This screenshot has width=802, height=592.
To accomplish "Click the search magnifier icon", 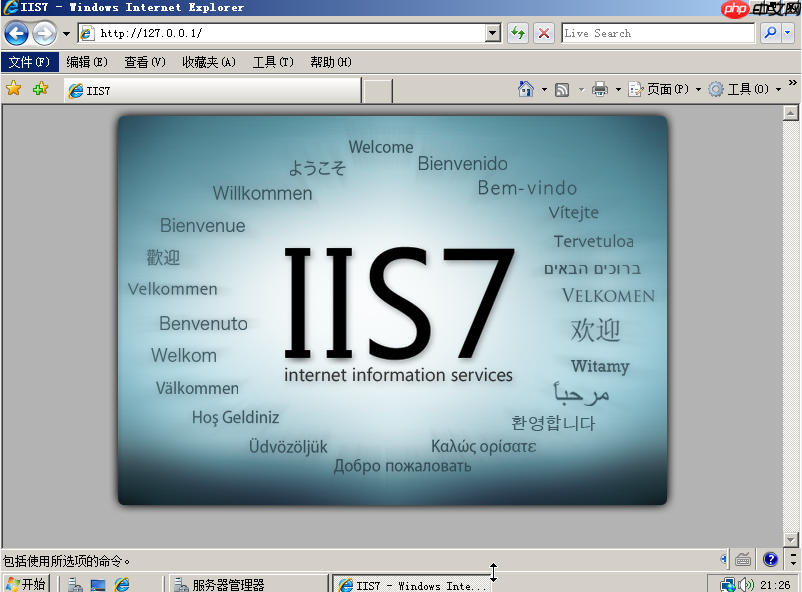I will 770,33.
